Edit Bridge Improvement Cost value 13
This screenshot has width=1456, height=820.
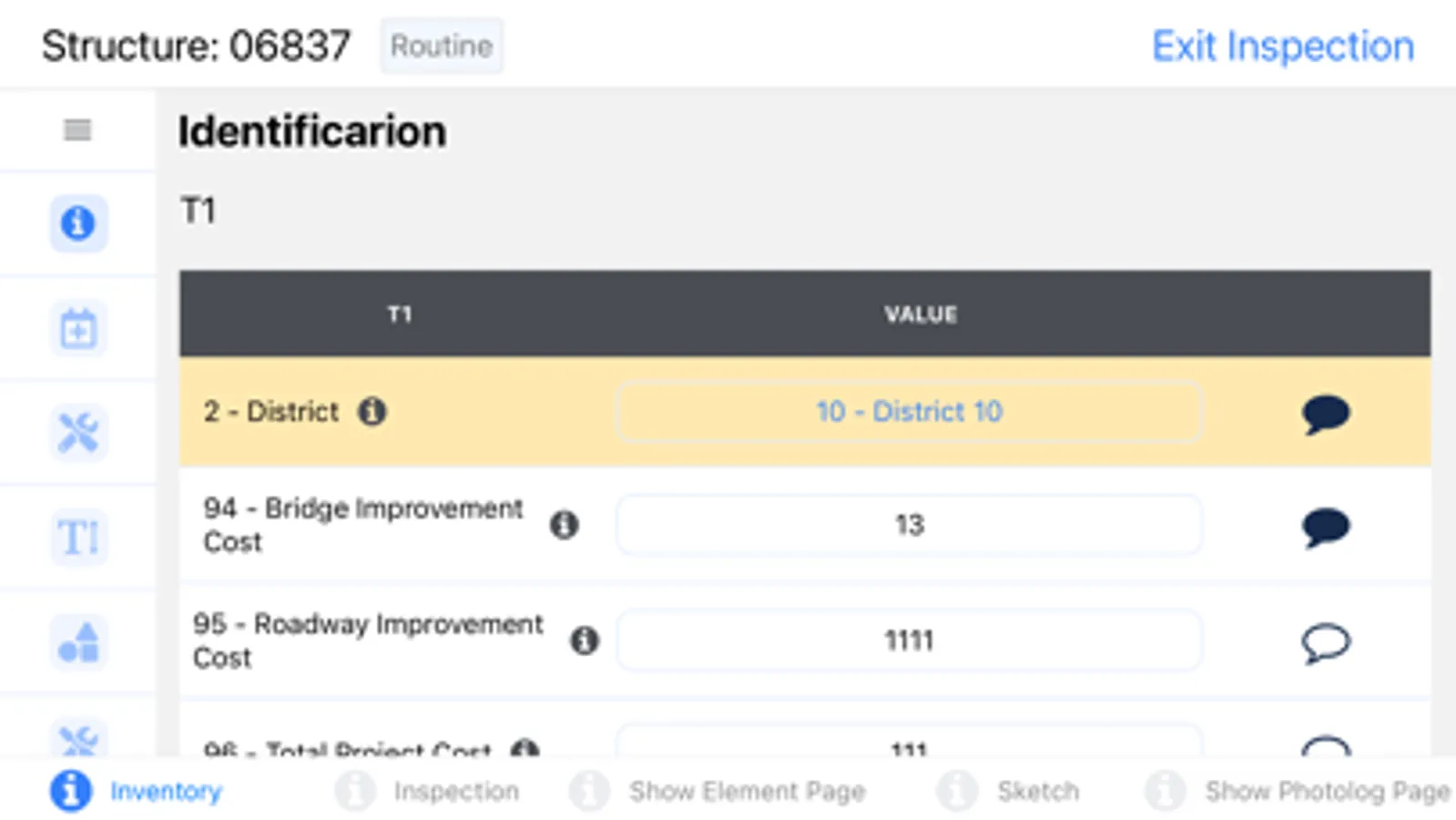point(910,525)
